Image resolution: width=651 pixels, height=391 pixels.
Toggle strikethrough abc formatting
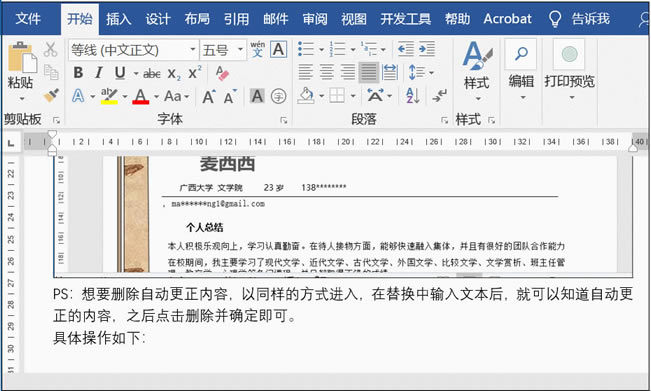(152, 74)
